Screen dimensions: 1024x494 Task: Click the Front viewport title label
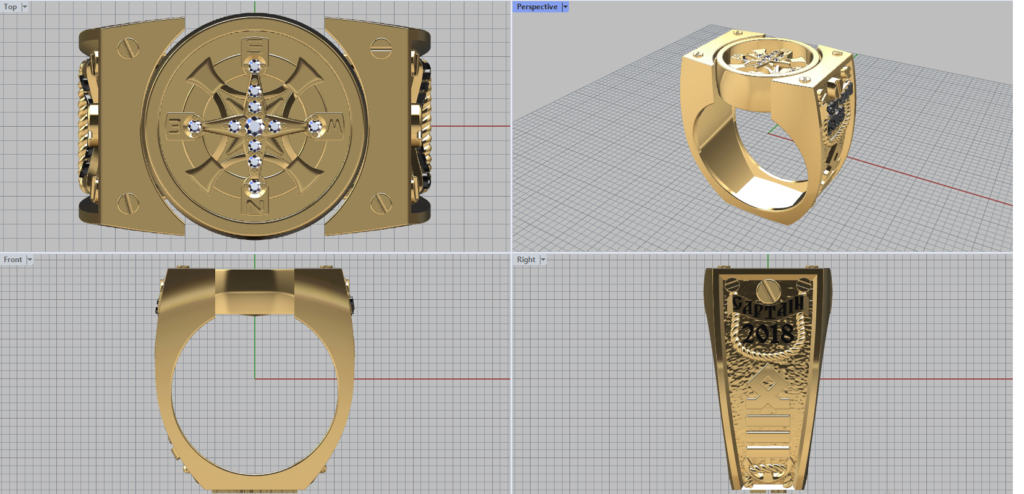pos(12,259)
